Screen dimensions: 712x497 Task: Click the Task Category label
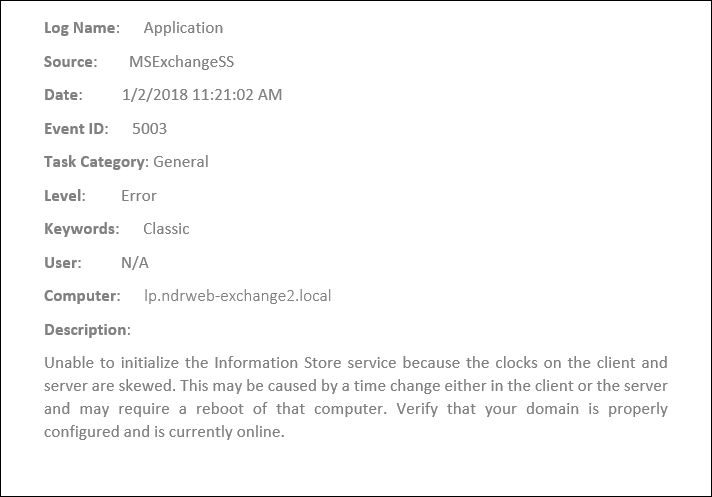pyautogui.click(x=96, y=162)
